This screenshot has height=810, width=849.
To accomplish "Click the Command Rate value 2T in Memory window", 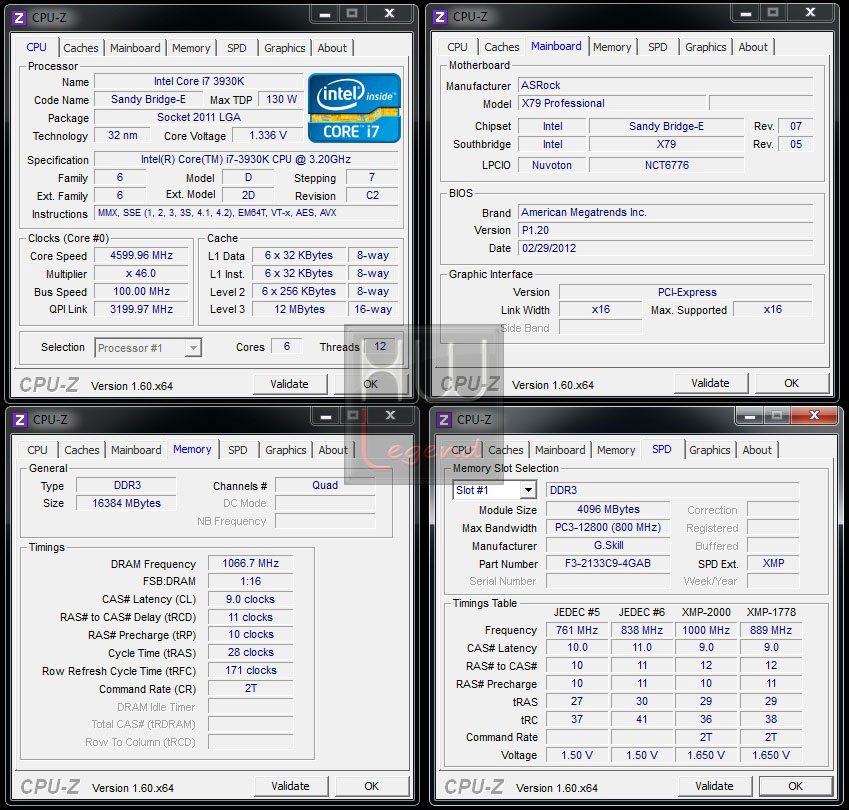I will tap(250, 688).
